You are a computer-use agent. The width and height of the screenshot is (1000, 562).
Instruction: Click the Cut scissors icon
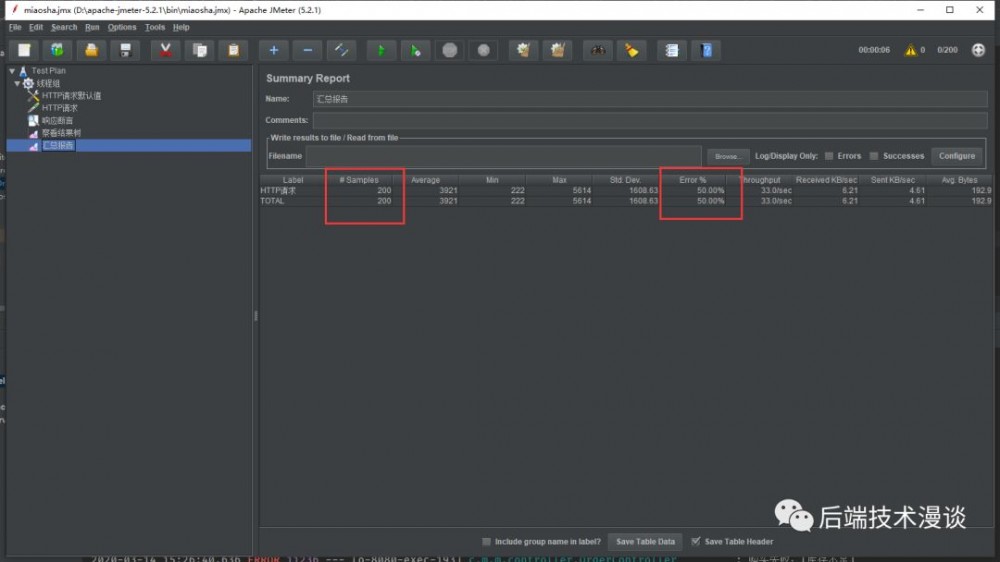165,50
